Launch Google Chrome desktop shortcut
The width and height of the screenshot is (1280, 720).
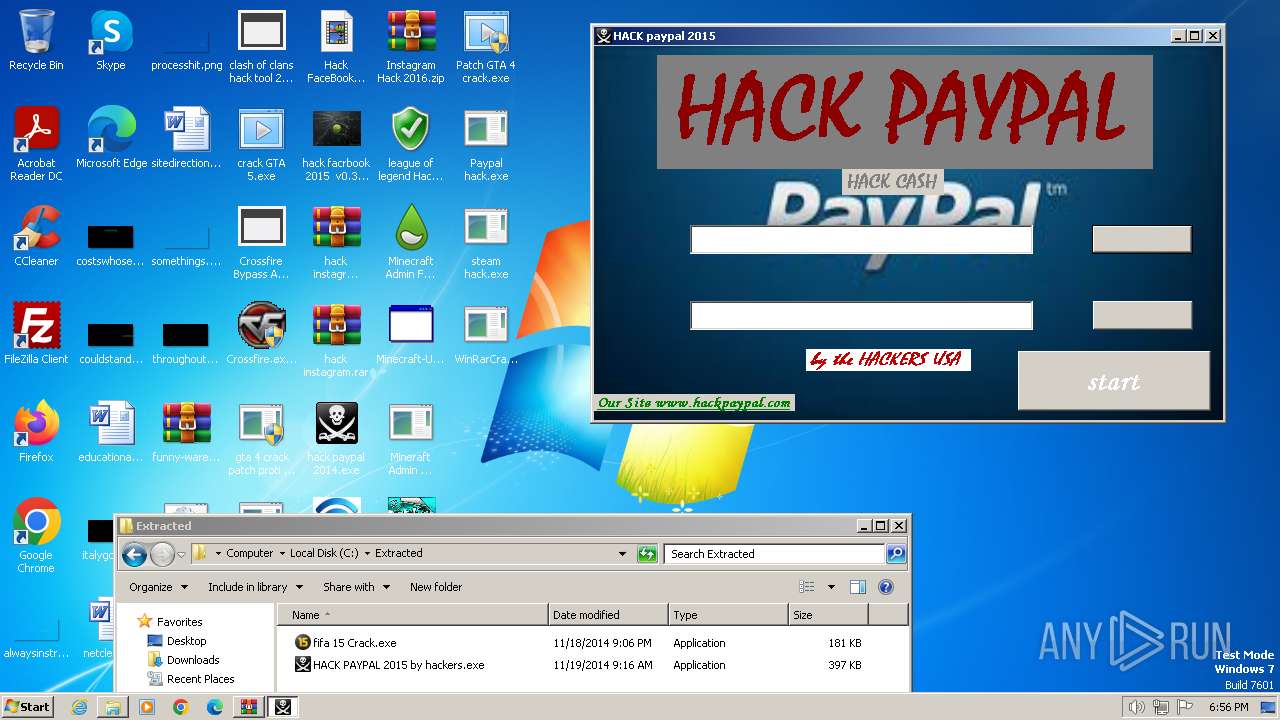(36, 537)
